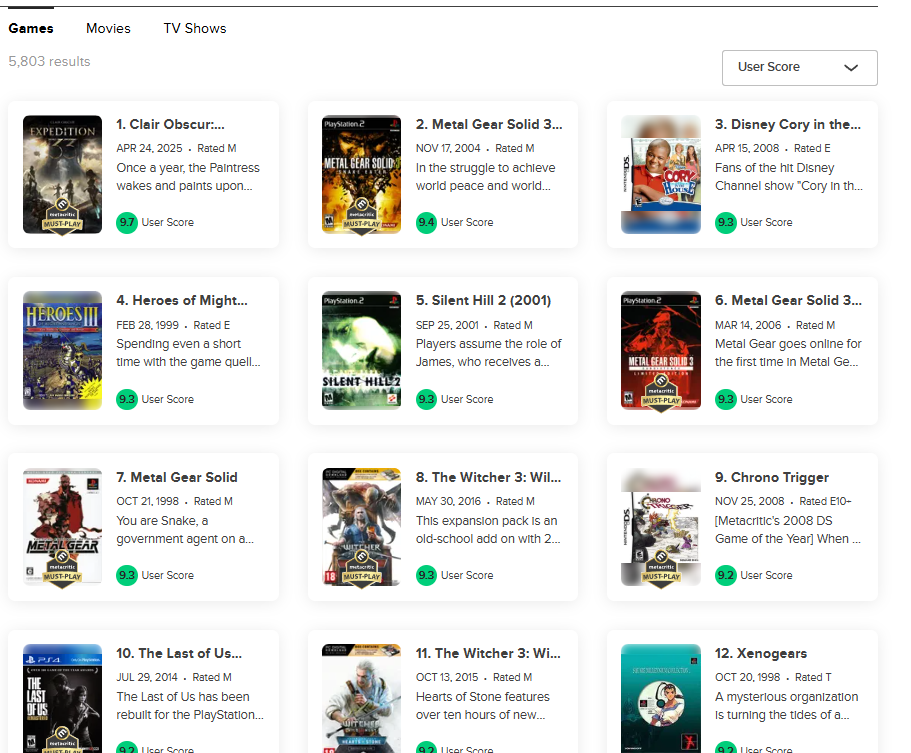Click the Clair Obscur Expedition 33 cover art
The image size is (911, 753).
62,175
